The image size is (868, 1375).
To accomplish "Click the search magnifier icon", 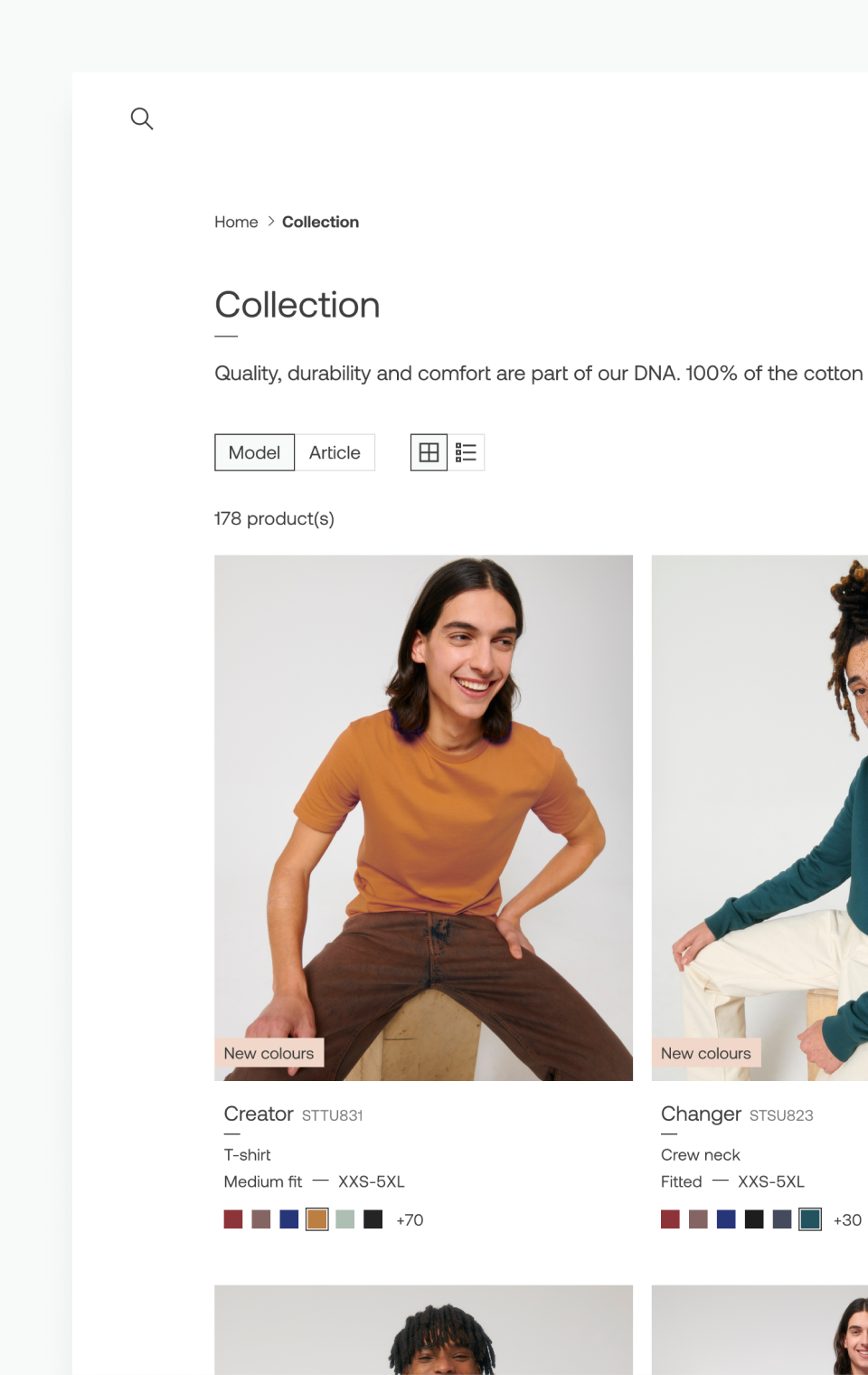I will pos(142,119).
